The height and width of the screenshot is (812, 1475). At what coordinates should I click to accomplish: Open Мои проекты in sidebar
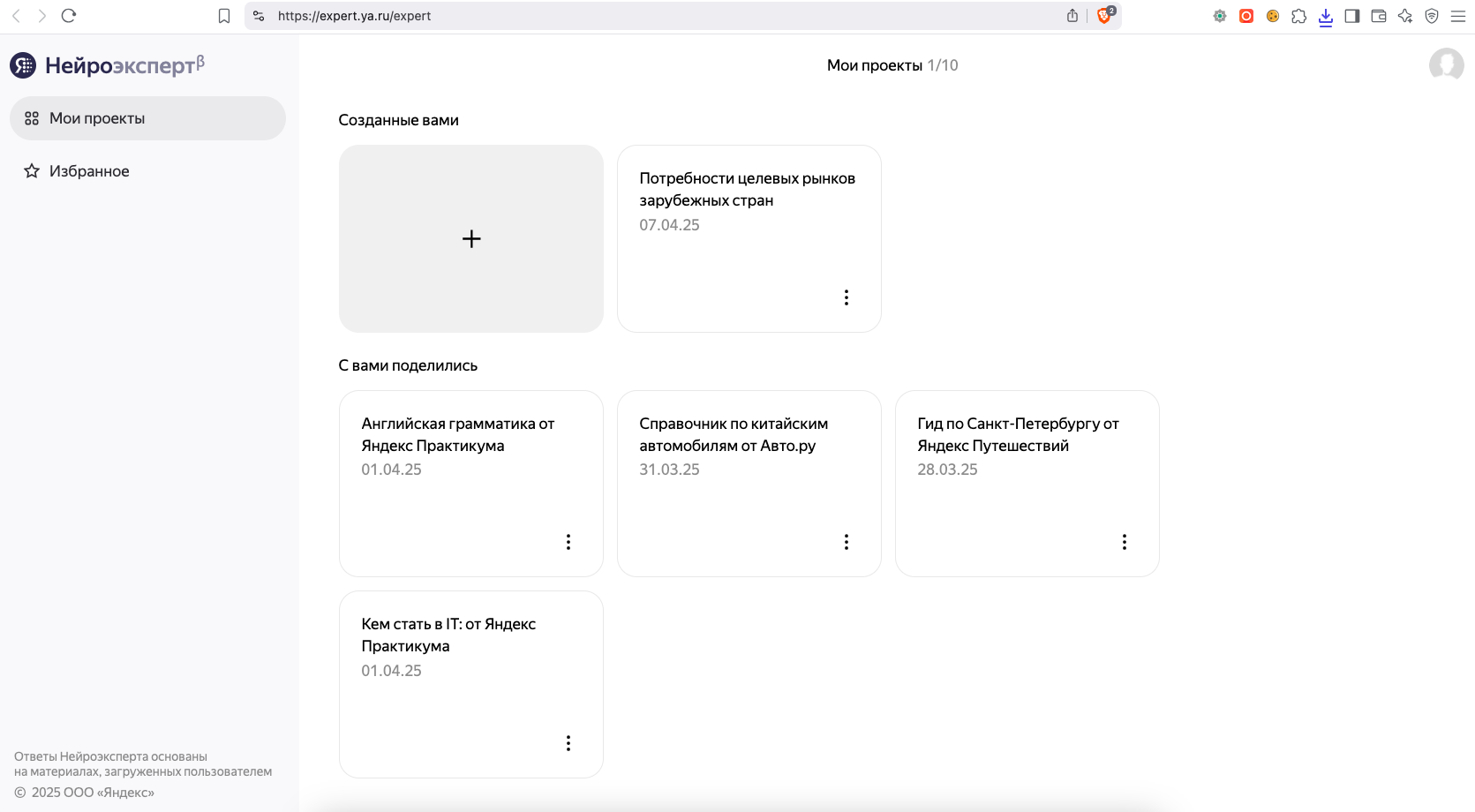tap(147, 118)
